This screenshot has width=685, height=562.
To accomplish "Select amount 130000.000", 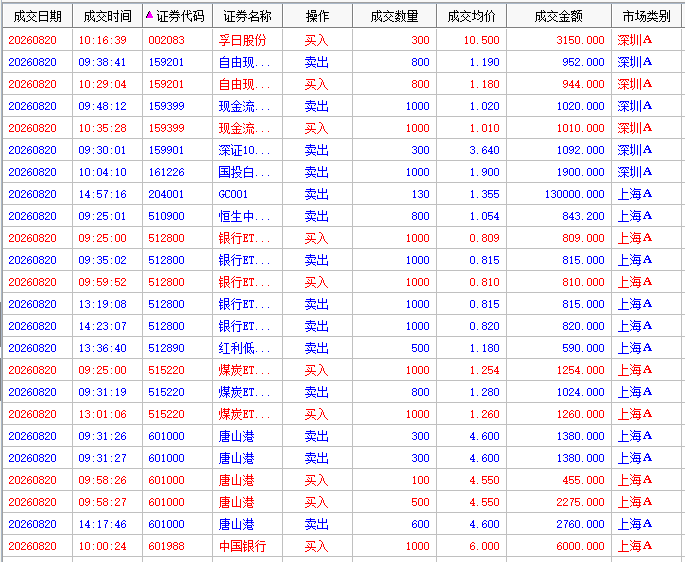I will click(x=574, y=194).
